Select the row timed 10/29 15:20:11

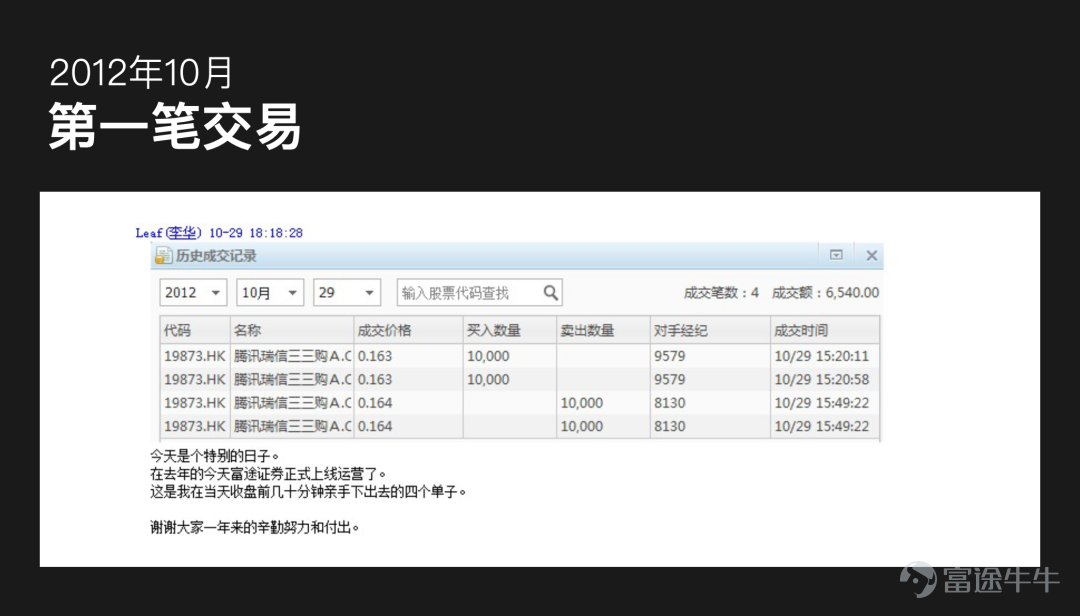coord(520,356)
